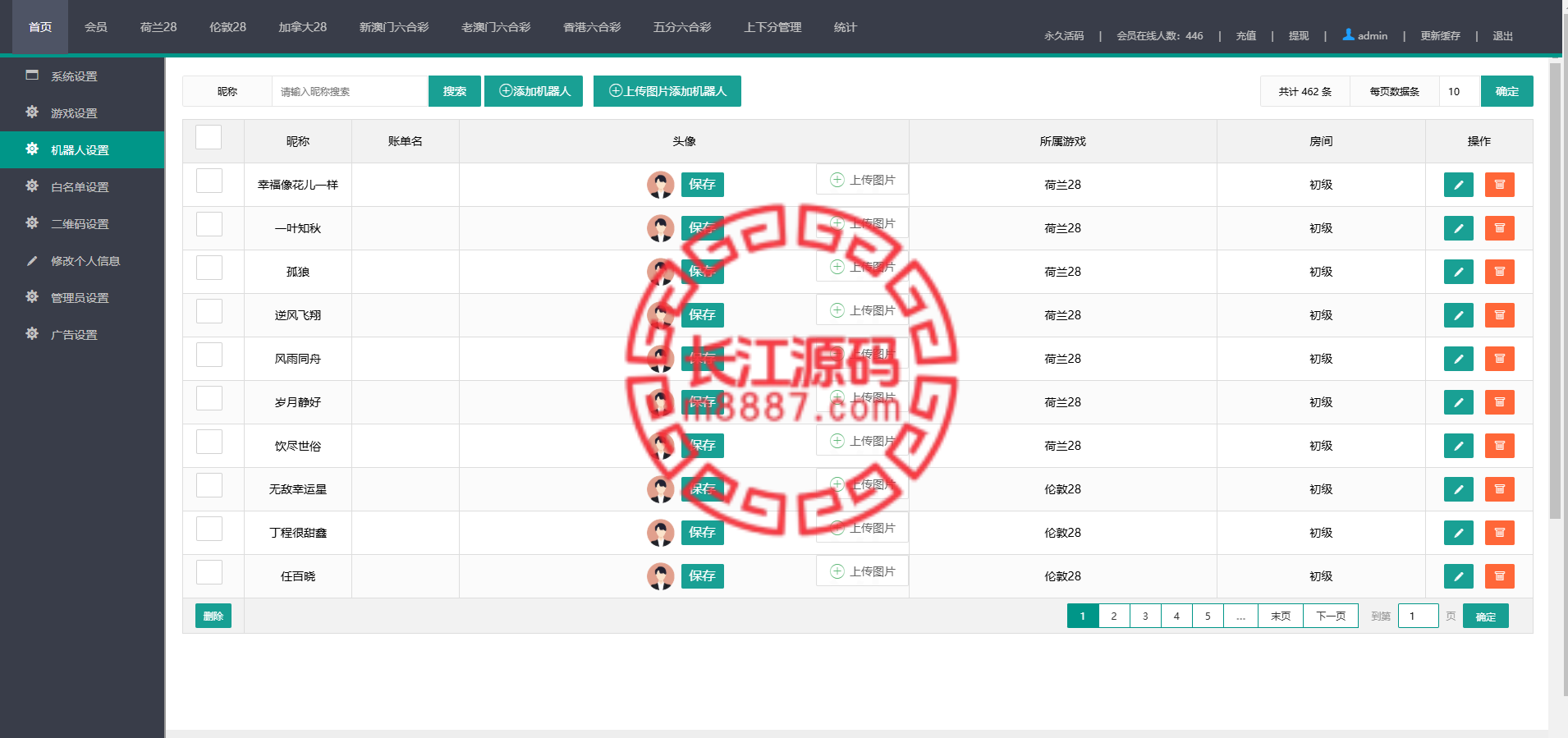Image resolution: width=1568 pixels, height=738 pixels.
Task: Click delete trash icon for 幸福像花儿一样 row
Action: pos(1499,185)
